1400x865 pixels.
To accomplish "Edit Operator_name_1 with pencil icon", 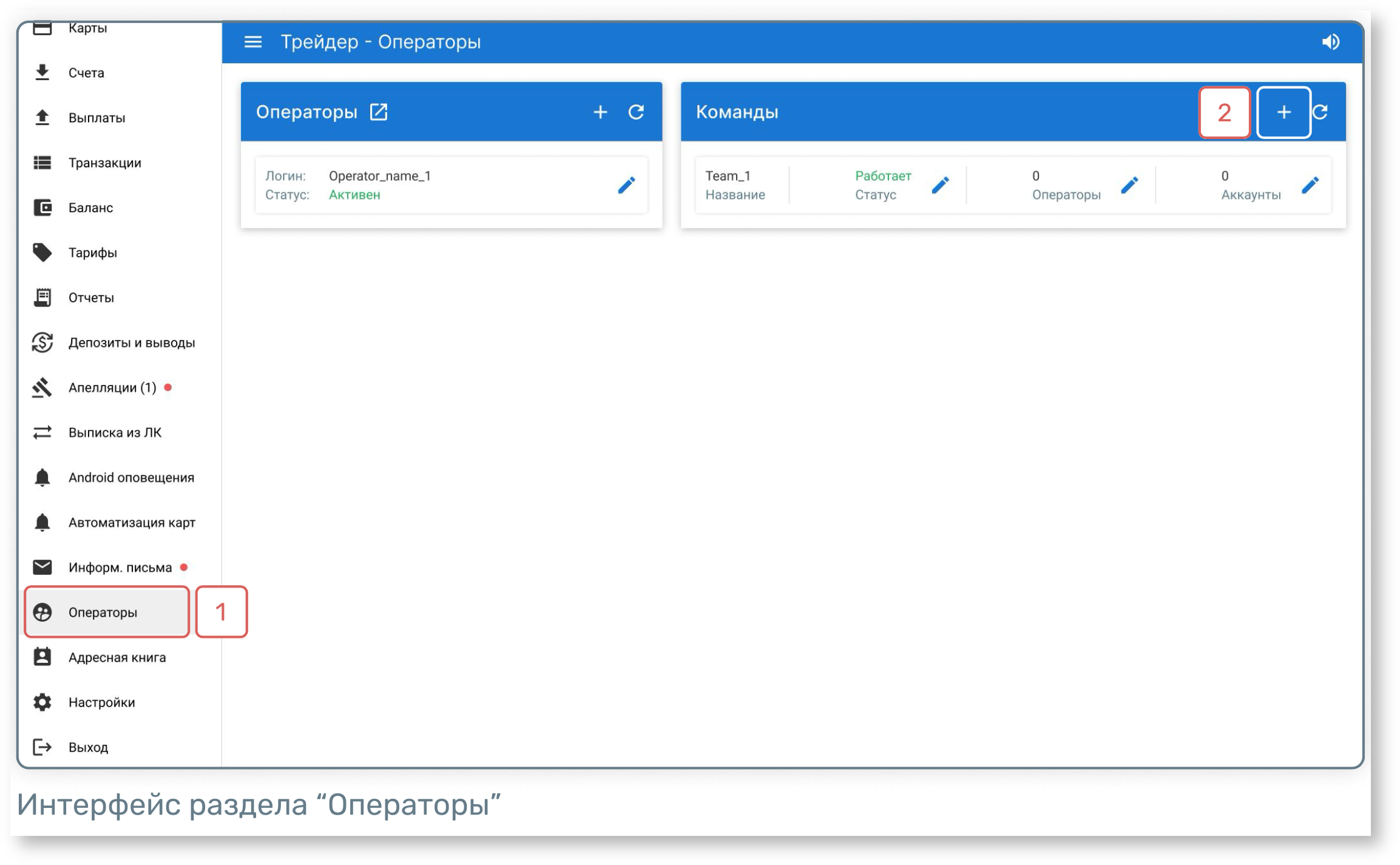I will point(626,185).
